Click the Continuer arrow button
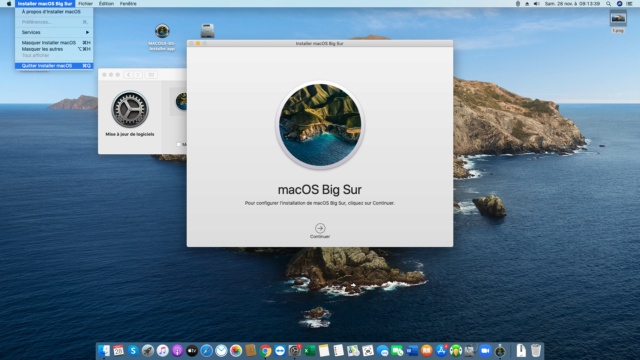 click(320, 228)
